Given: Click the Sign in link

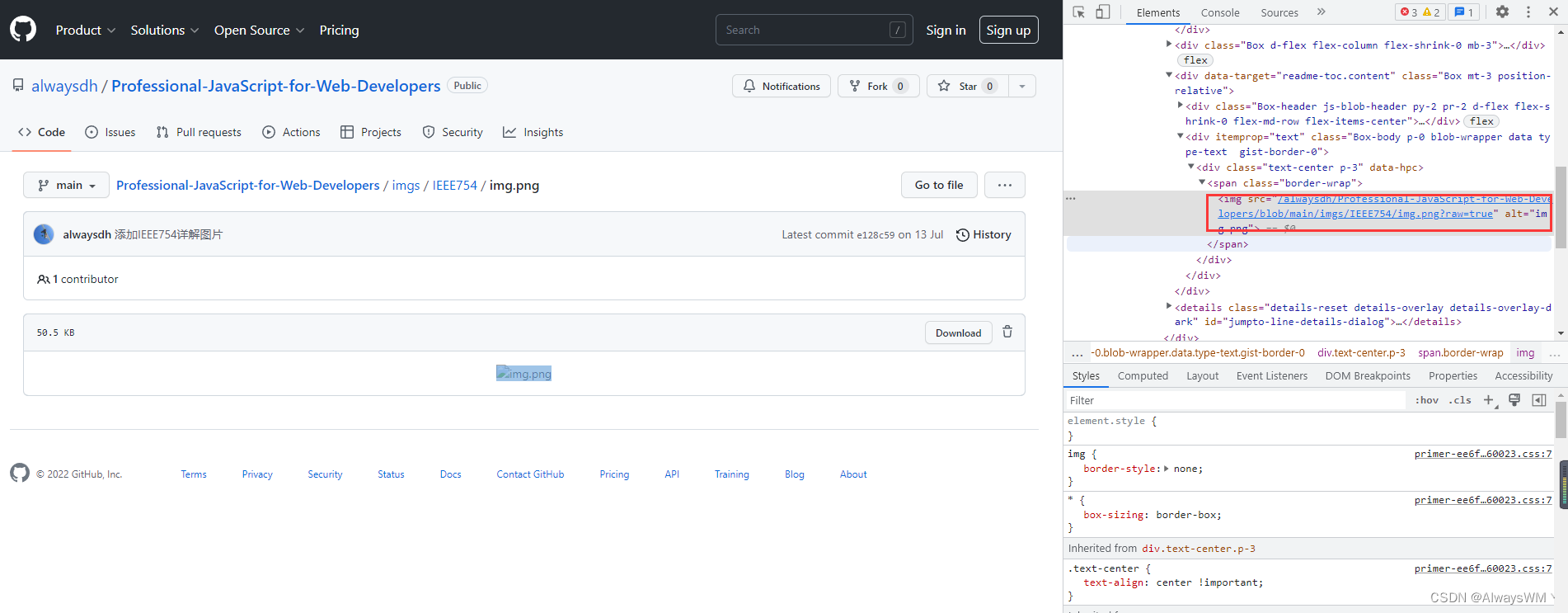Looking at the screenshot, I should pos(946,30).
